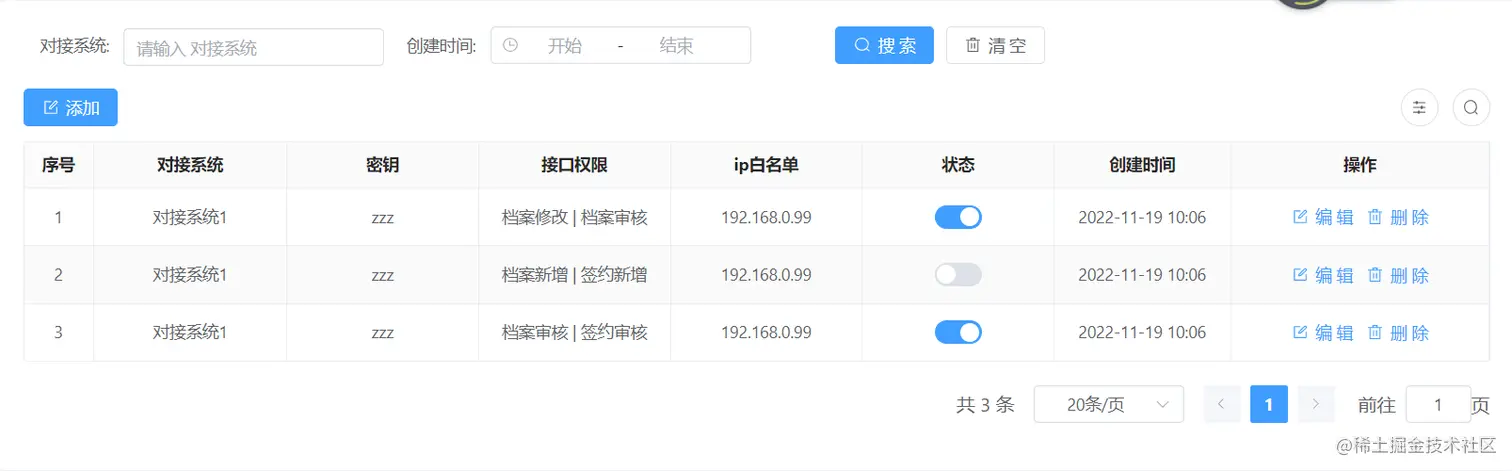Toggle the round search icon button

click(x=1470, y=107)
